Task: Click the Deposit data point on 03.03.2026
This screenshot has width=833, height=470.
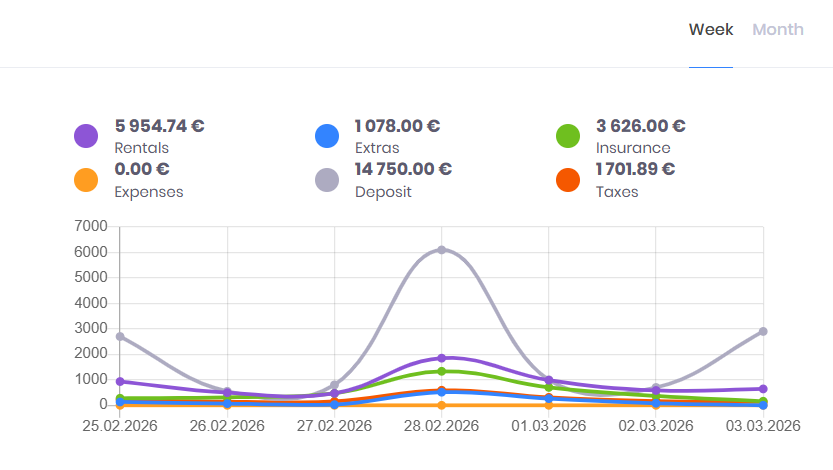Action: coord(762,331)
